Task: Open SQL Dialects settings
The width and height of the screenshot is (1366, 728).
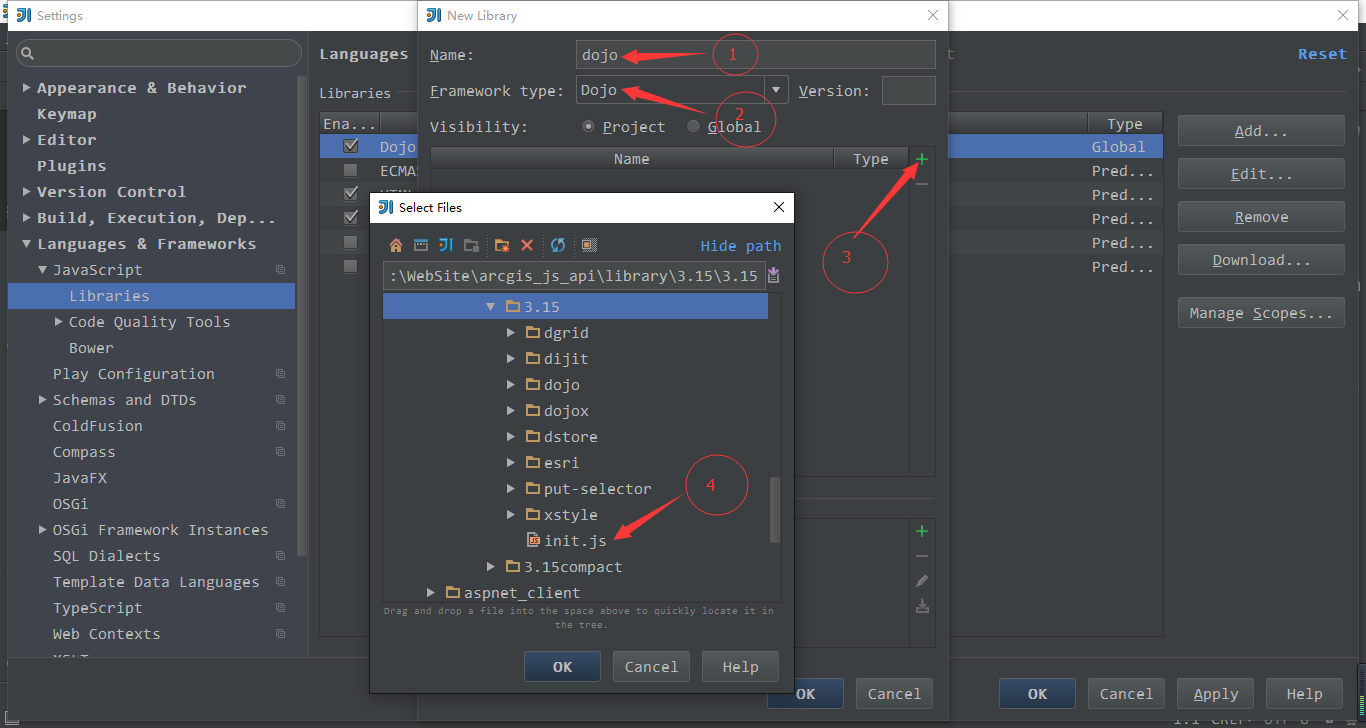Action: (106, 556)
